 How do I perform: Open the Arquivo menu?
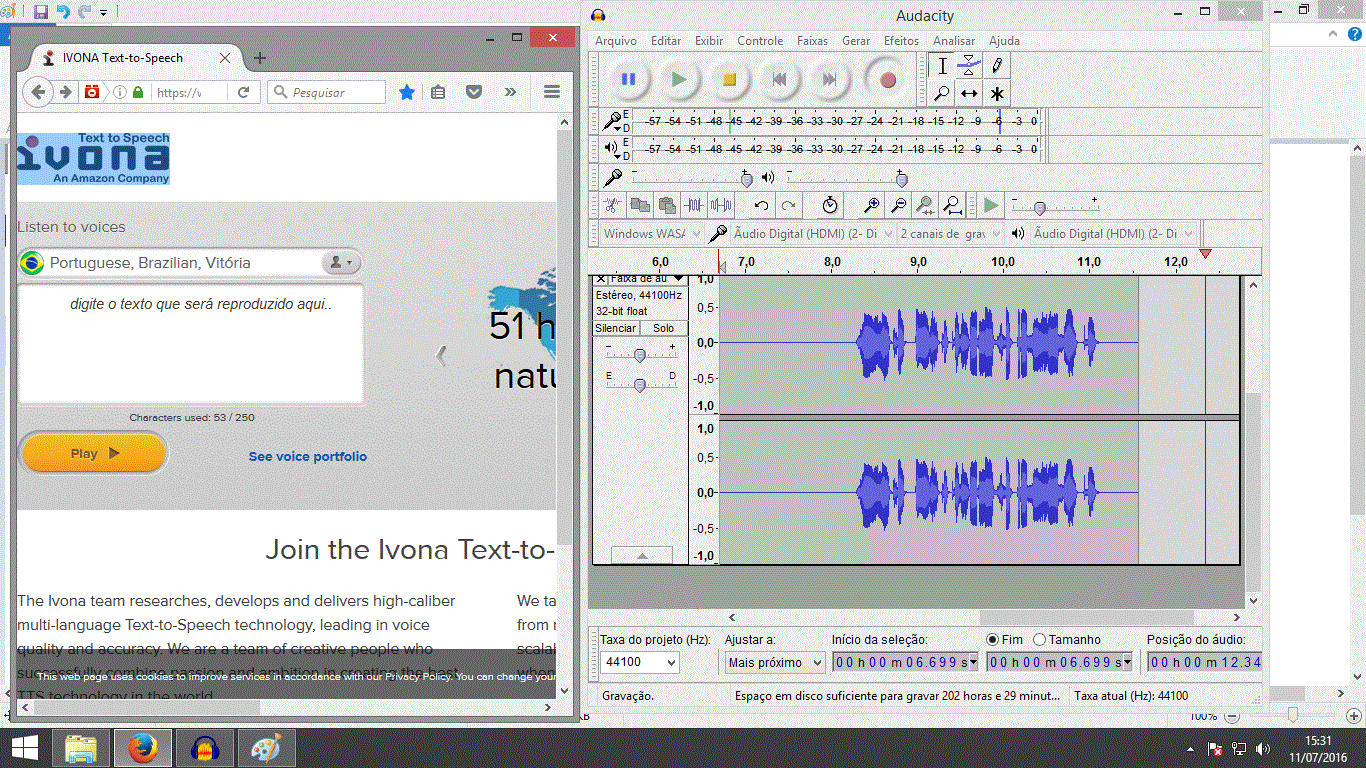click(x=616, y=41)
